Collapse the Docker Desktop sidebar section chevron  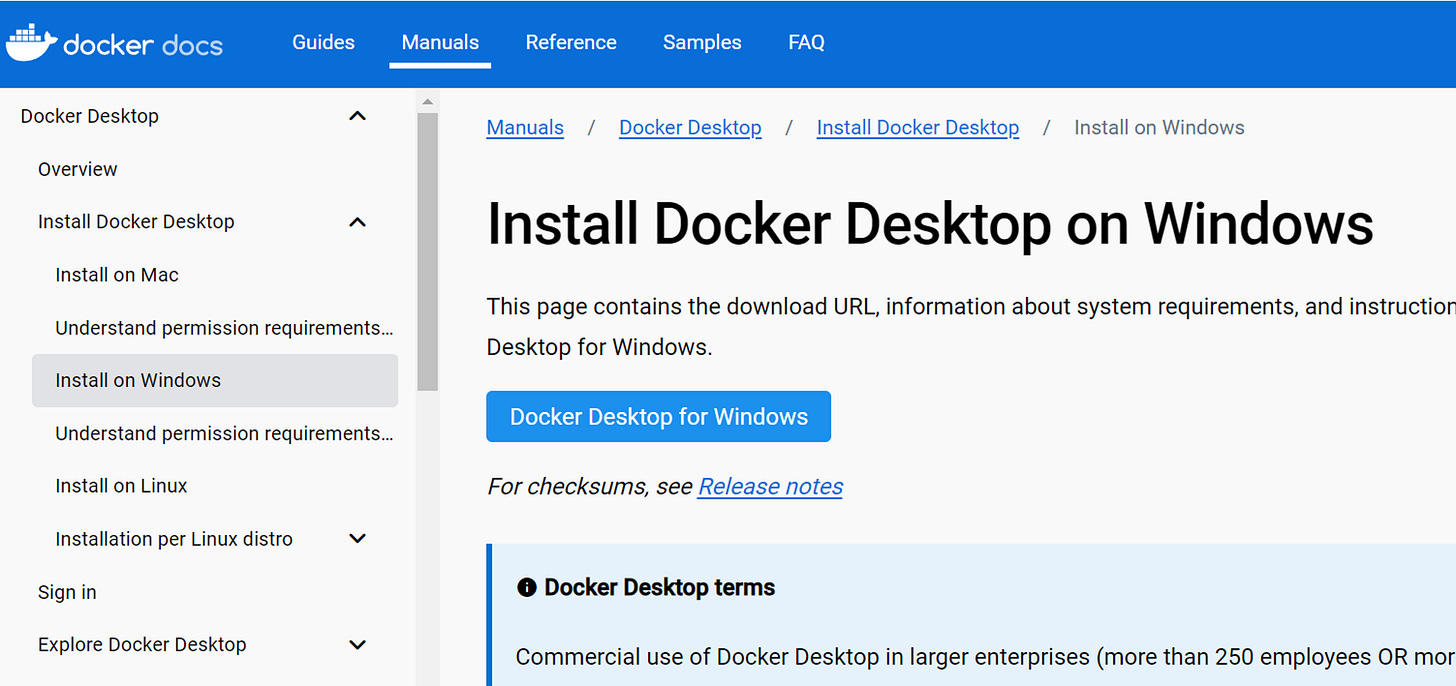pyautogui.click(x=357, y=116)
